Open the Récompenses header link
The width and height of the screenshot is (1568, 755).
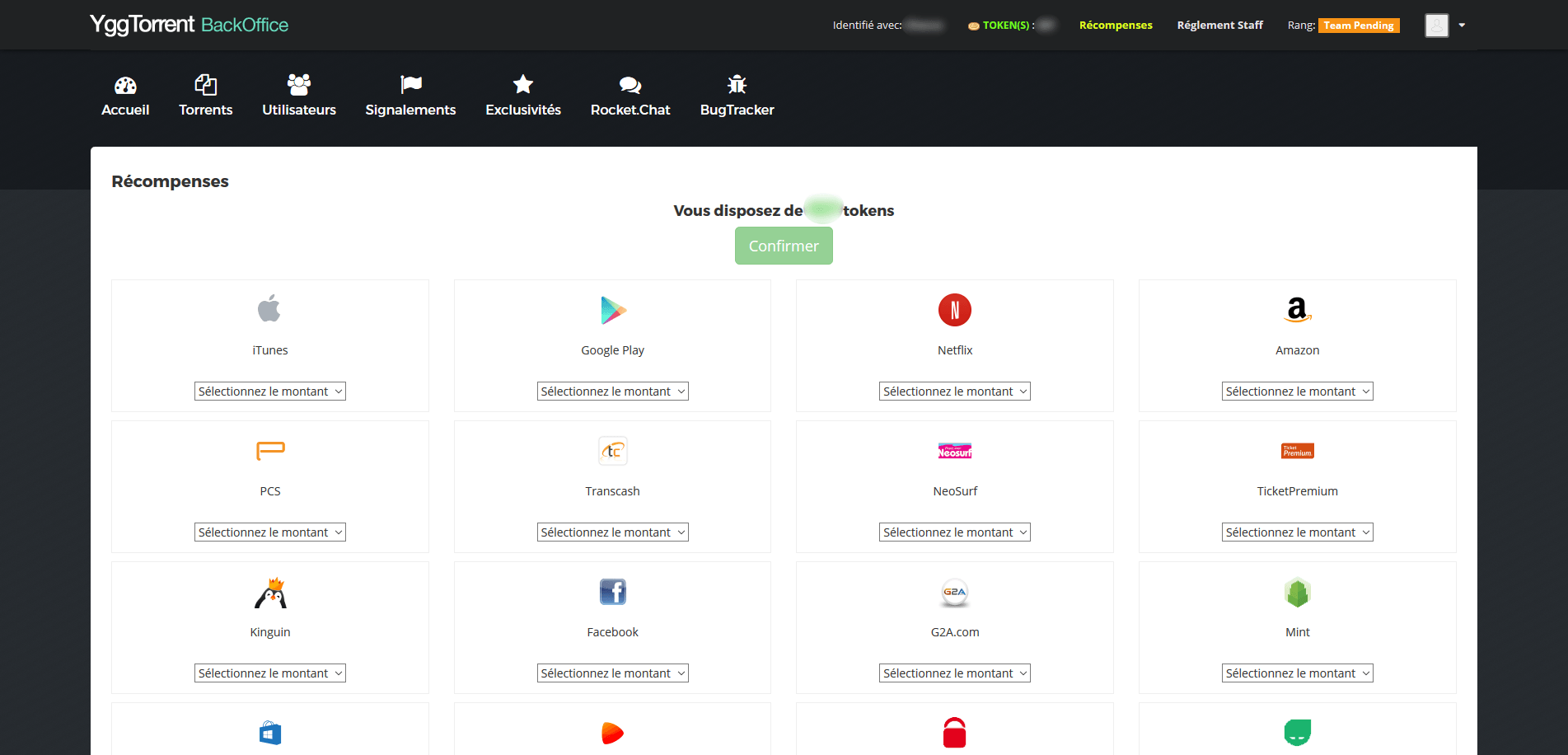pyautogui.click(x=1116, y=26)
